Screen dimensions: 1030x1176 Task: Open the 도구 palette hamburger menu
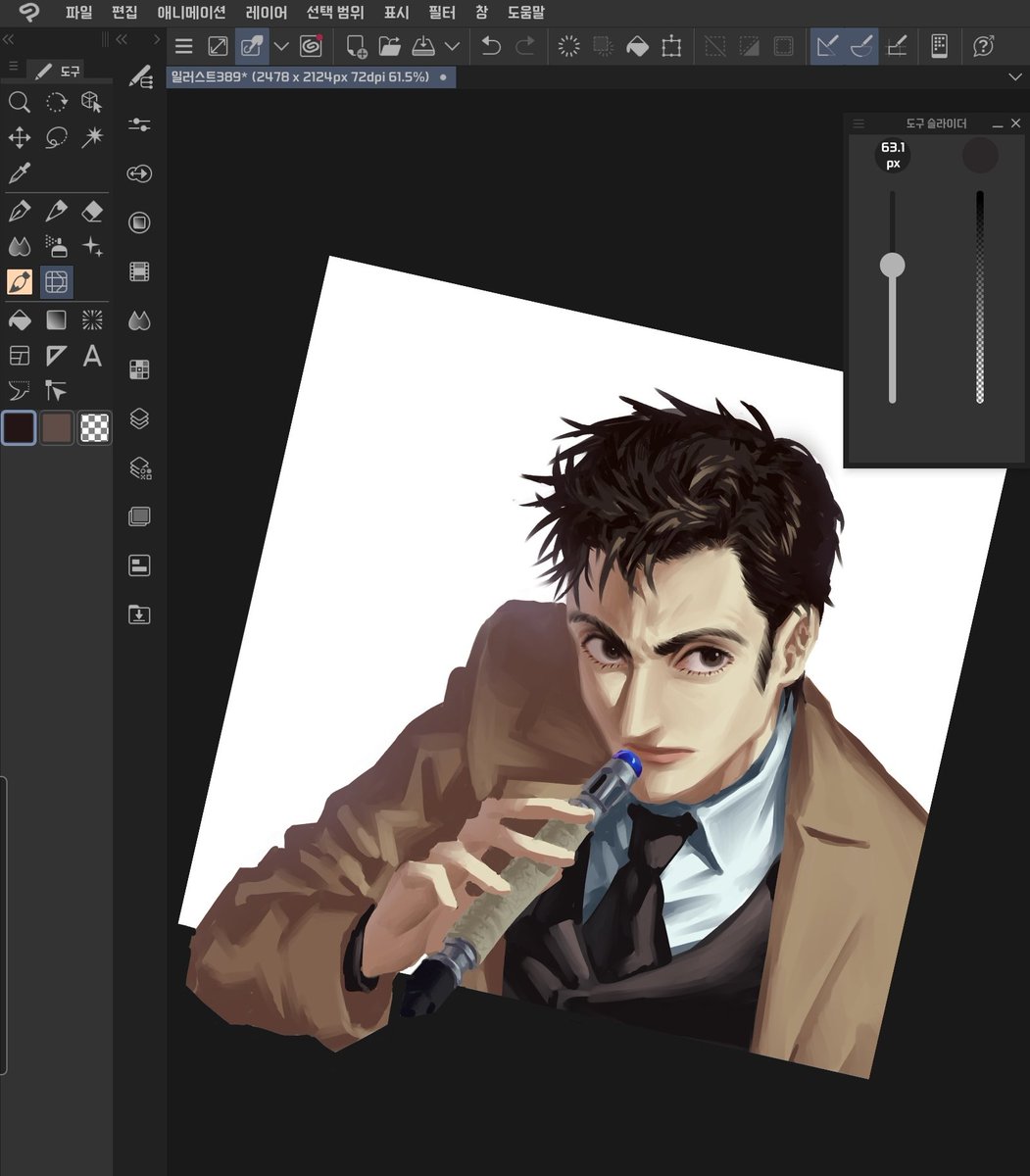tap(13, 67)
